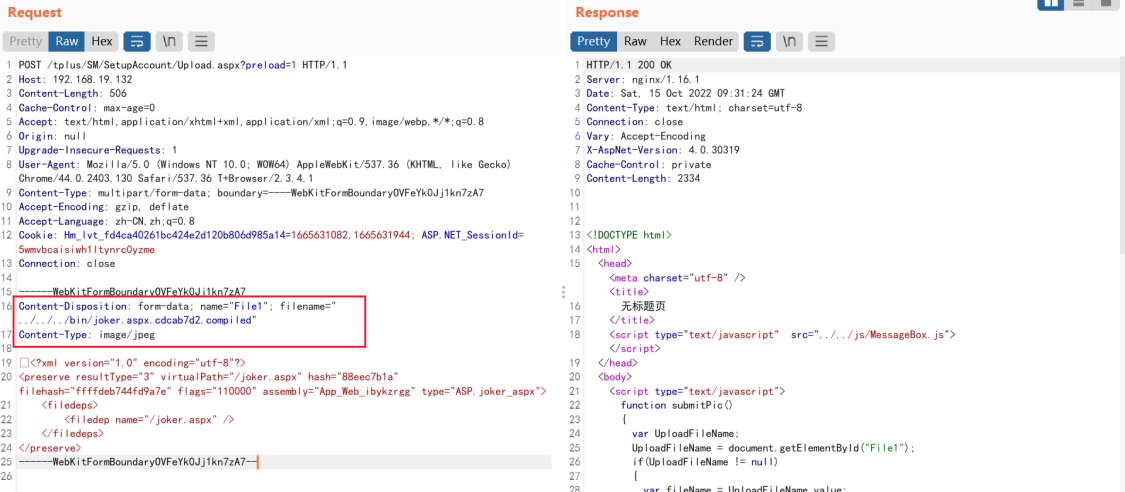Click the Cookie: Hm_lvt header line
The width and height of the screenshot is (1125, 492).
271,235
